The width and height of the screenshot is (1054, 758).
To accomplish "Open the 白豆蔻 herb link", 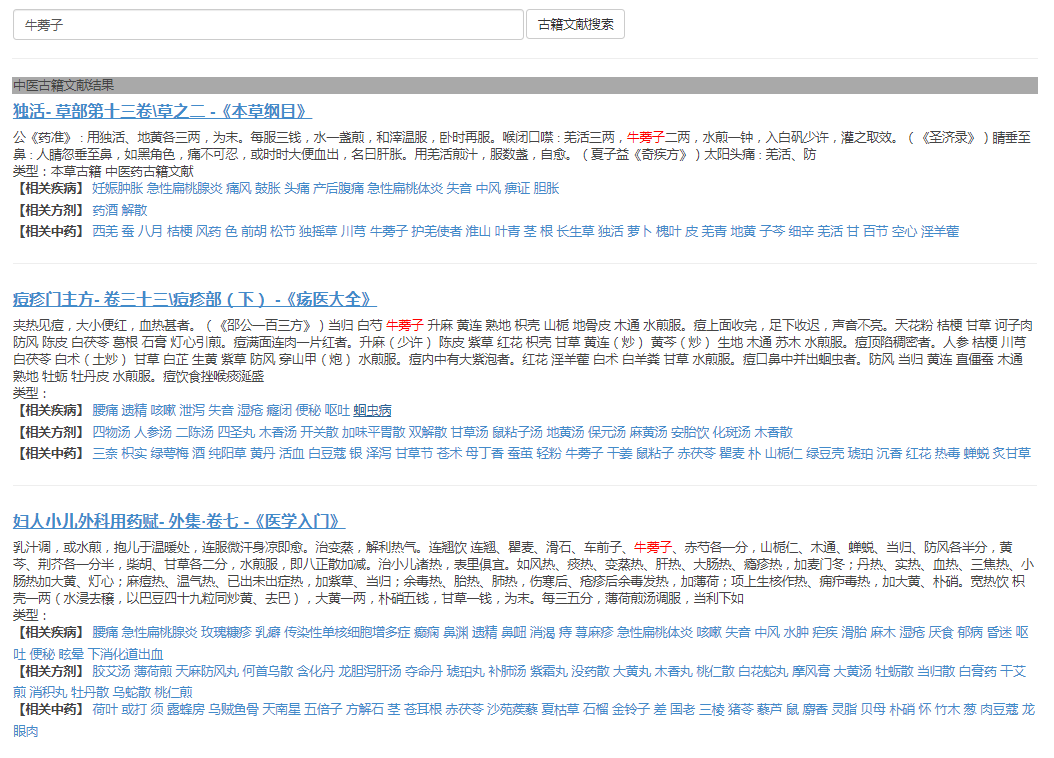I will point(327,453).
